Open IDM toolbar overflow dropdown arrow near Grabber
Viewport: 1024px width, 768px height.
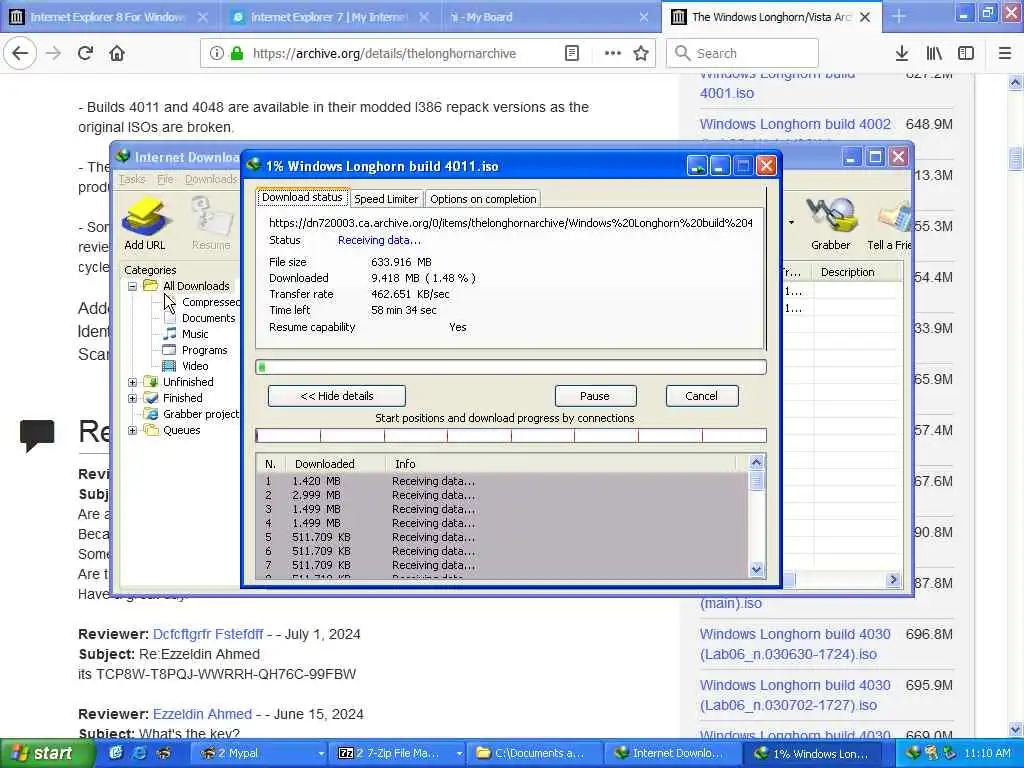click(792, 223)
